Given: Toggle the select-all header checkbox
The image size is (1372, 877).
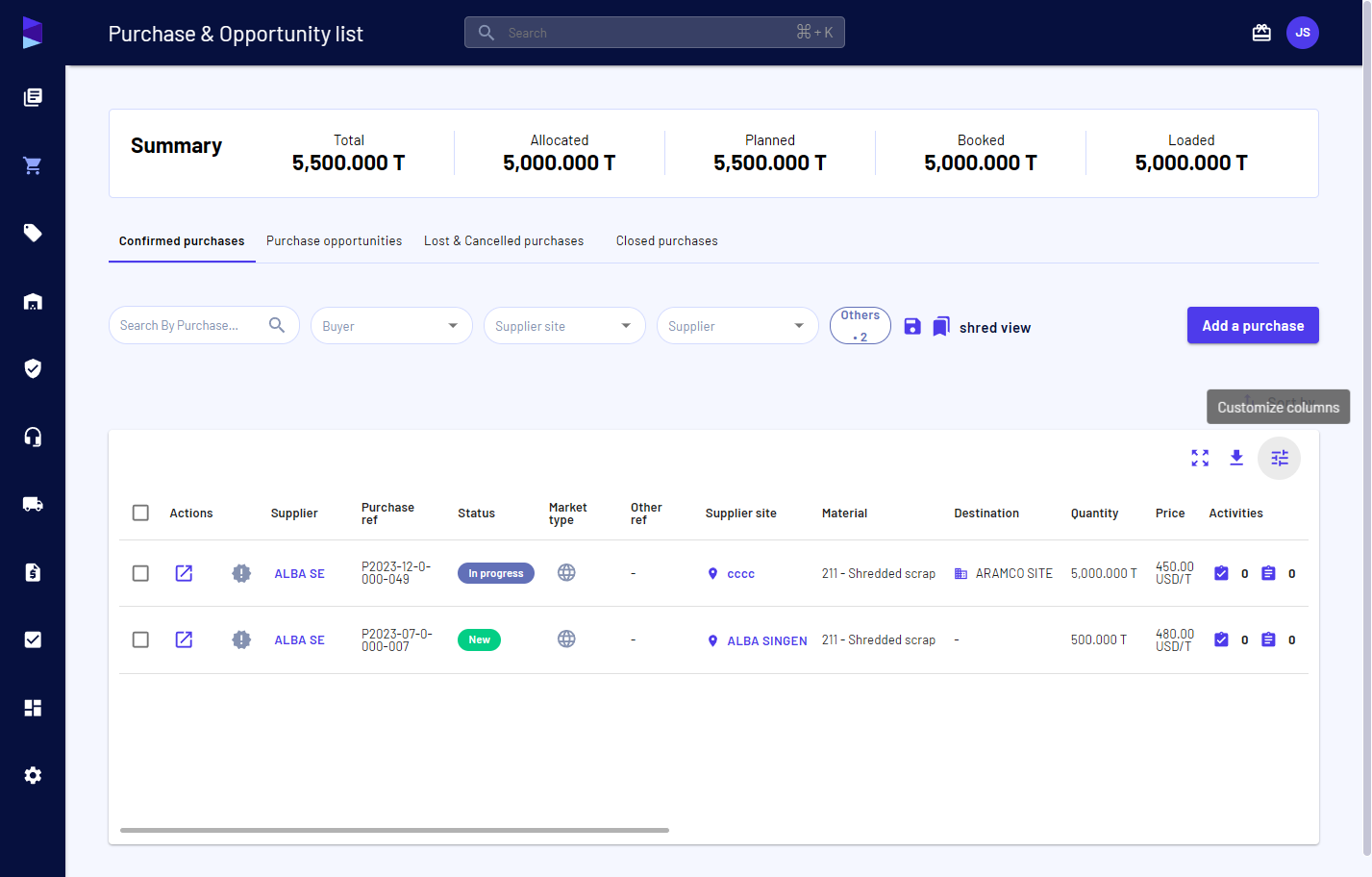Looking at the screenshot, I should tap(140, 513).
